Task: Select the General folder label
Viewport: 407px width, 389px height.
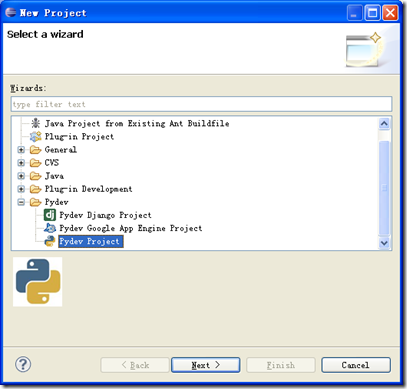Action: (61, 150)
